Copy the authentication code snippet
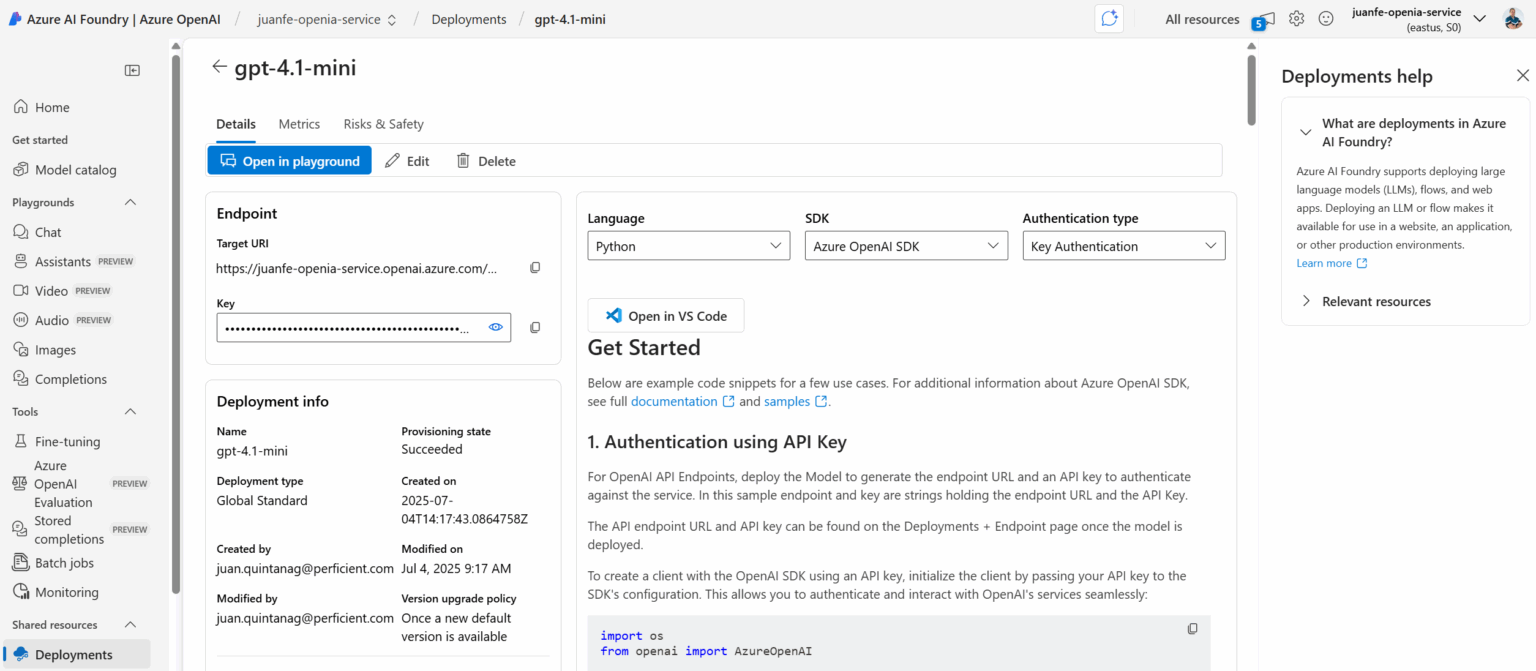 1192,628
